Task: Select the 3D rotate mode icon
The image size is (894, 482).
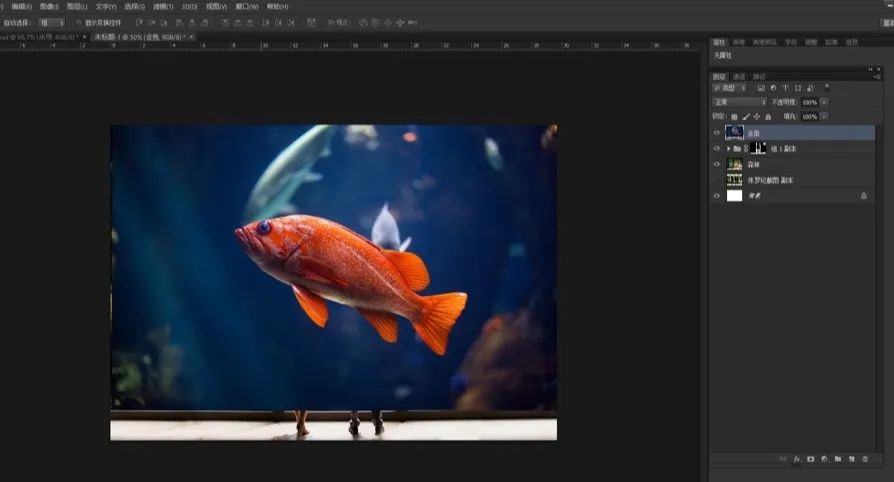Action: coord(363,22)
